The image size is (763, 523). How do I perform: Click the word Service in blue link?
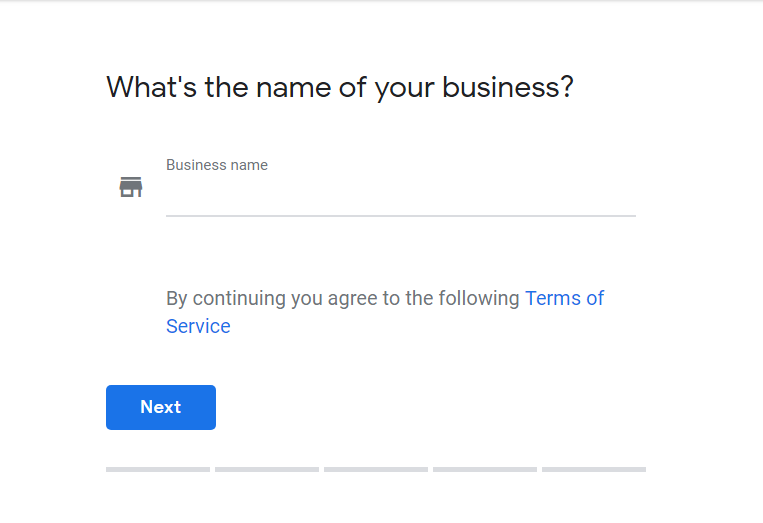[x=198, y=326]
